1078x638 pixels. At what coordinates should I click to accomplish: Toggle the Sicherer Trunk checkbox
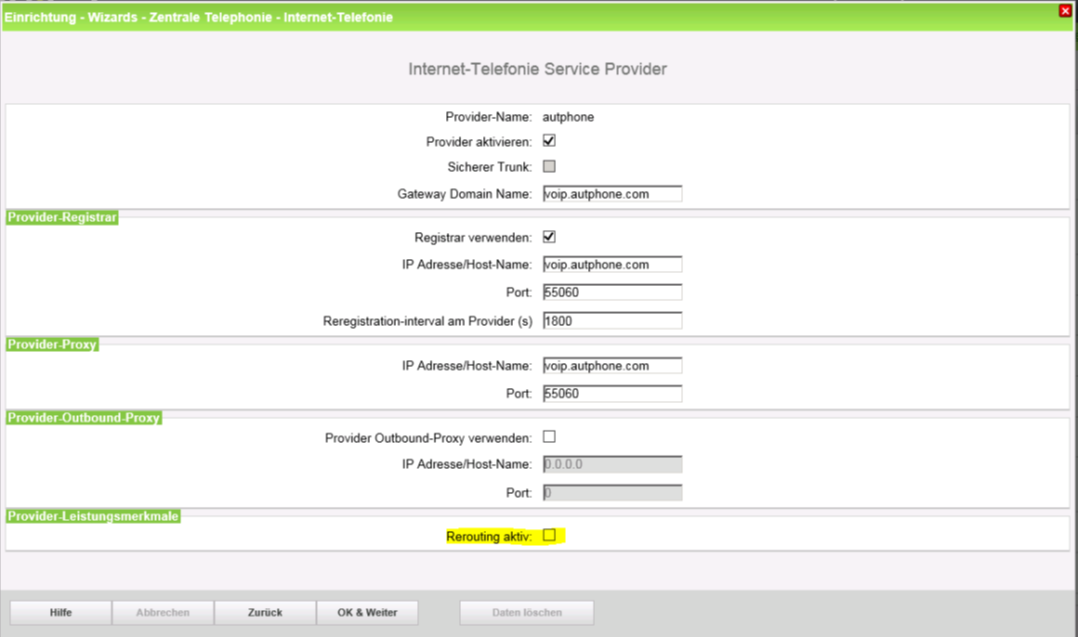pyautogui.click(x=549, y=166)
